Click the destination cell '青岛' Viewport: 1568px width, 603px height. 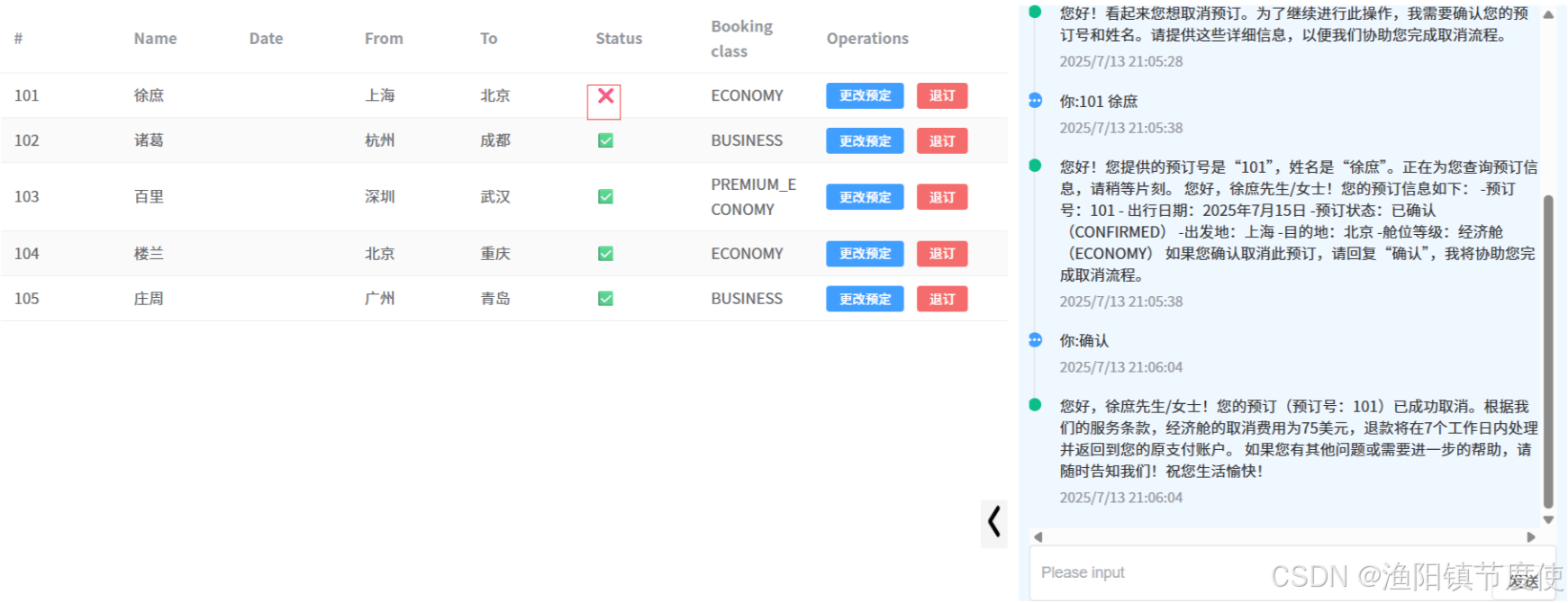(494, 299)
